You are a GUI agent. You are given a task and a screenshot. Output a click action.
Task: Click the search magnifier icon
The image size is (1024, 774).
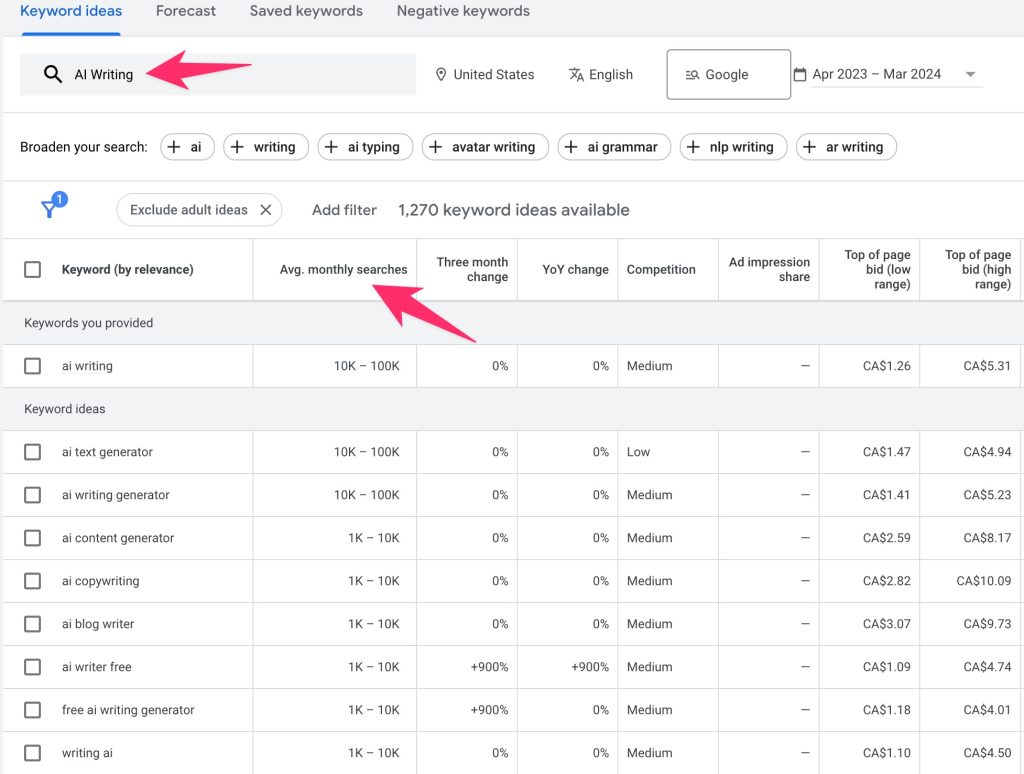(x=53, y=75)
